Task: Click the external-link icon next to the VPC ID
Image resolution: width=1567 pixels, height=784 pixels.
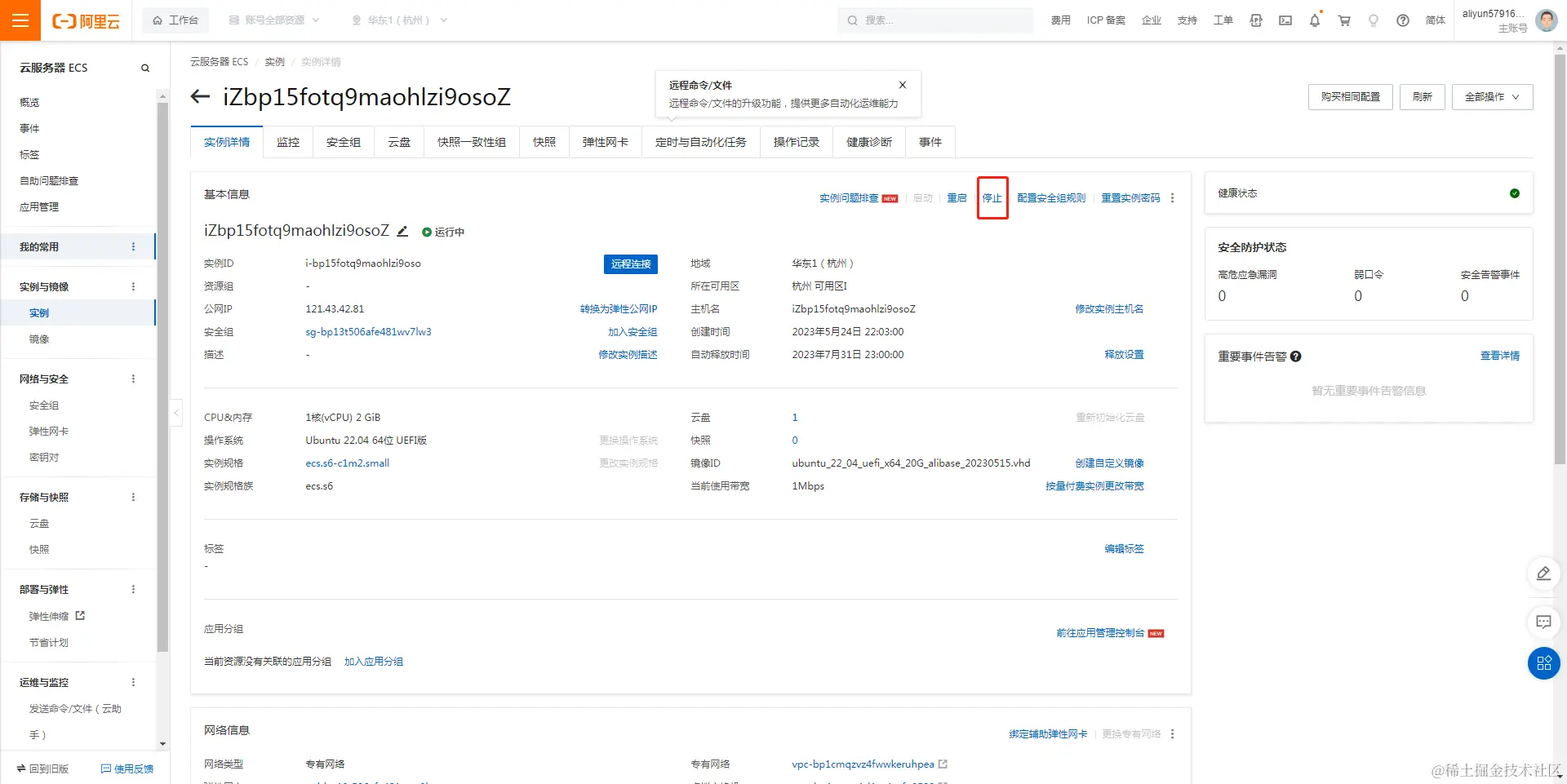Action: pos(943,764)
